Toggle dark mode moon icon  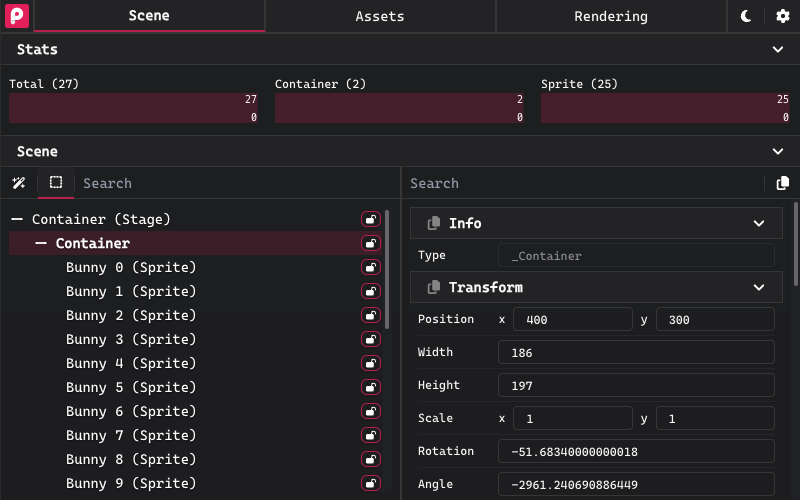(x=747, y=16)
